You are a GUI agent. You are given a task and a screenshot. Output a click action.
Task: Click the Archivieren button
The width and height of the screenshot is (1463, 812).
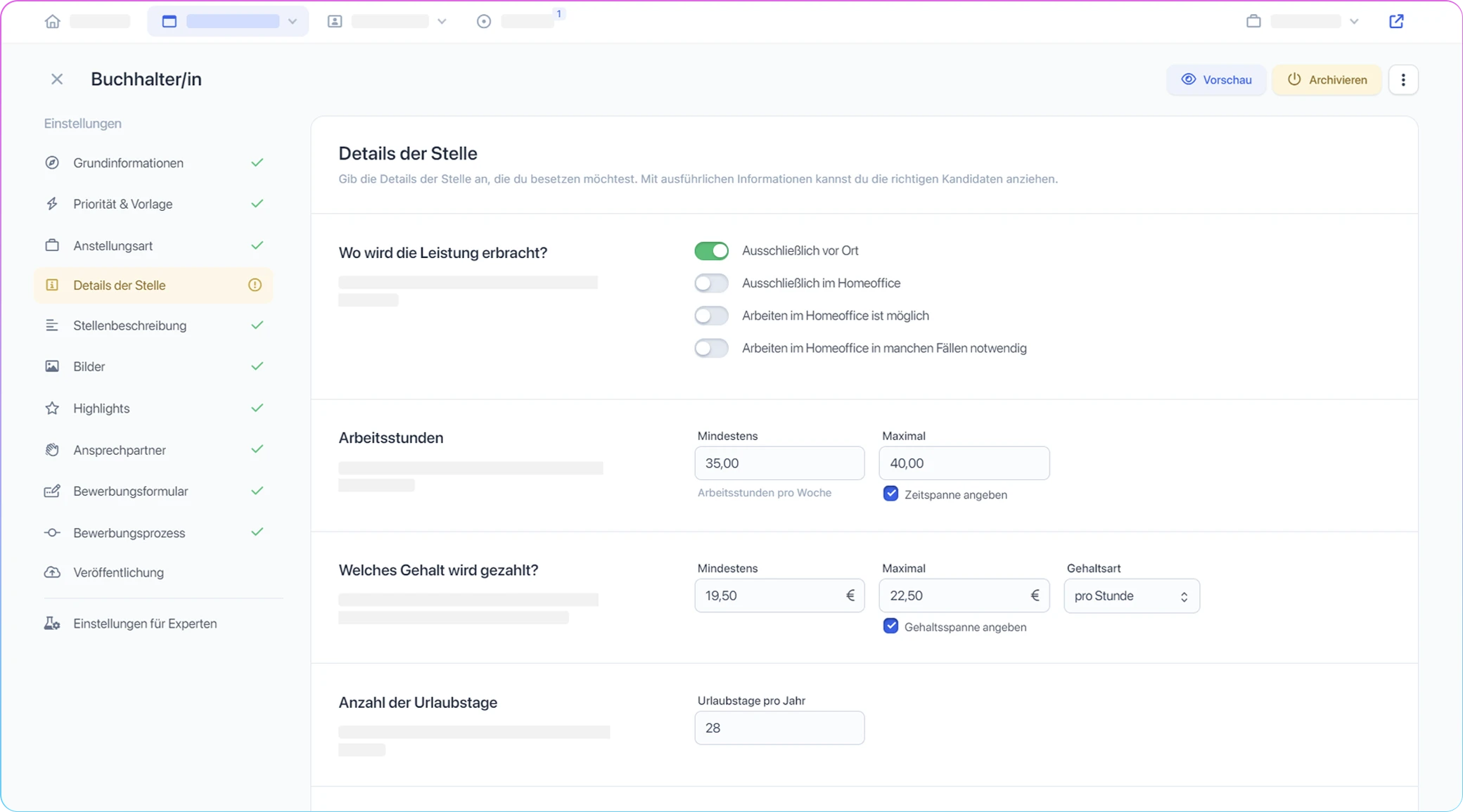[1327, 79]
